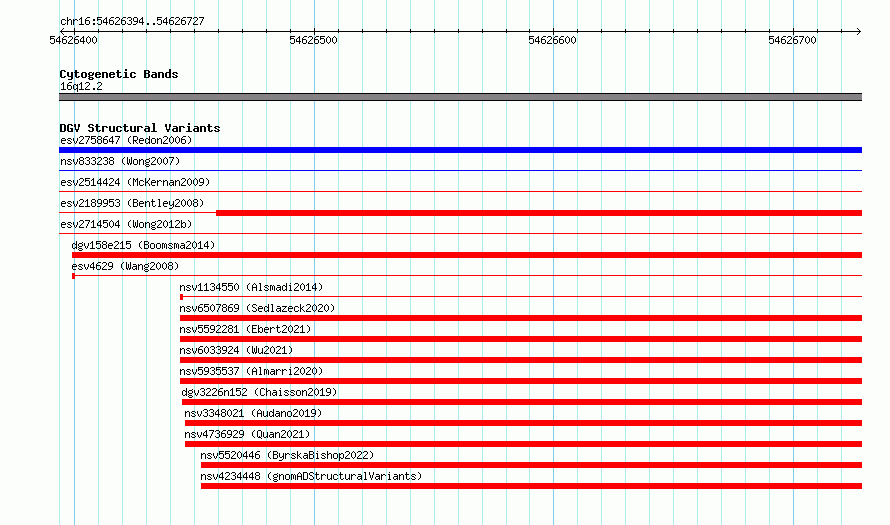
Task: Open nsv3348021 (Audano2019) variant label
Action: click(253, 413)
